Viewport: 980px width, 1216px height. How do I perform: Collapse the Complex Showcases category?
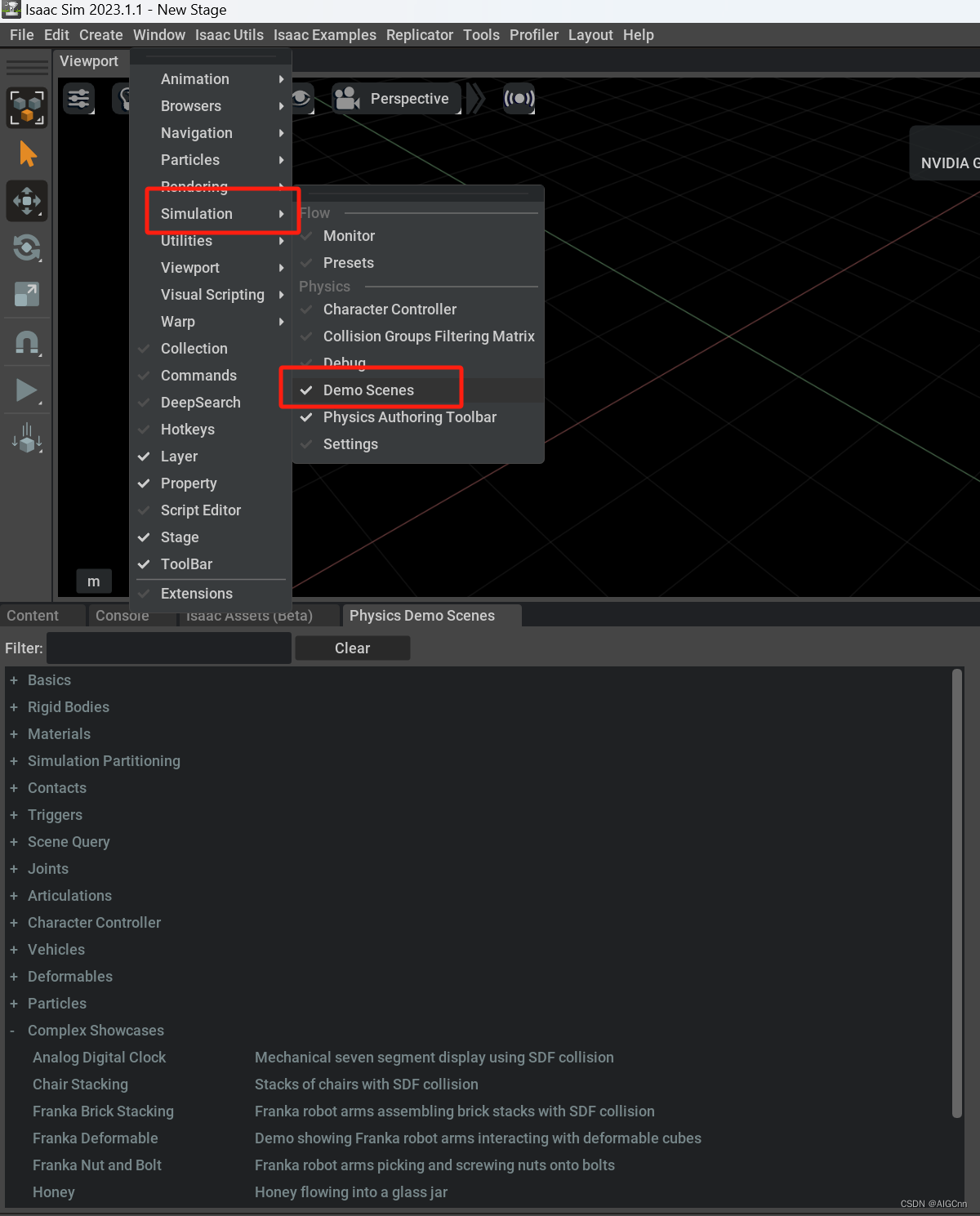tap(13, 1031)
